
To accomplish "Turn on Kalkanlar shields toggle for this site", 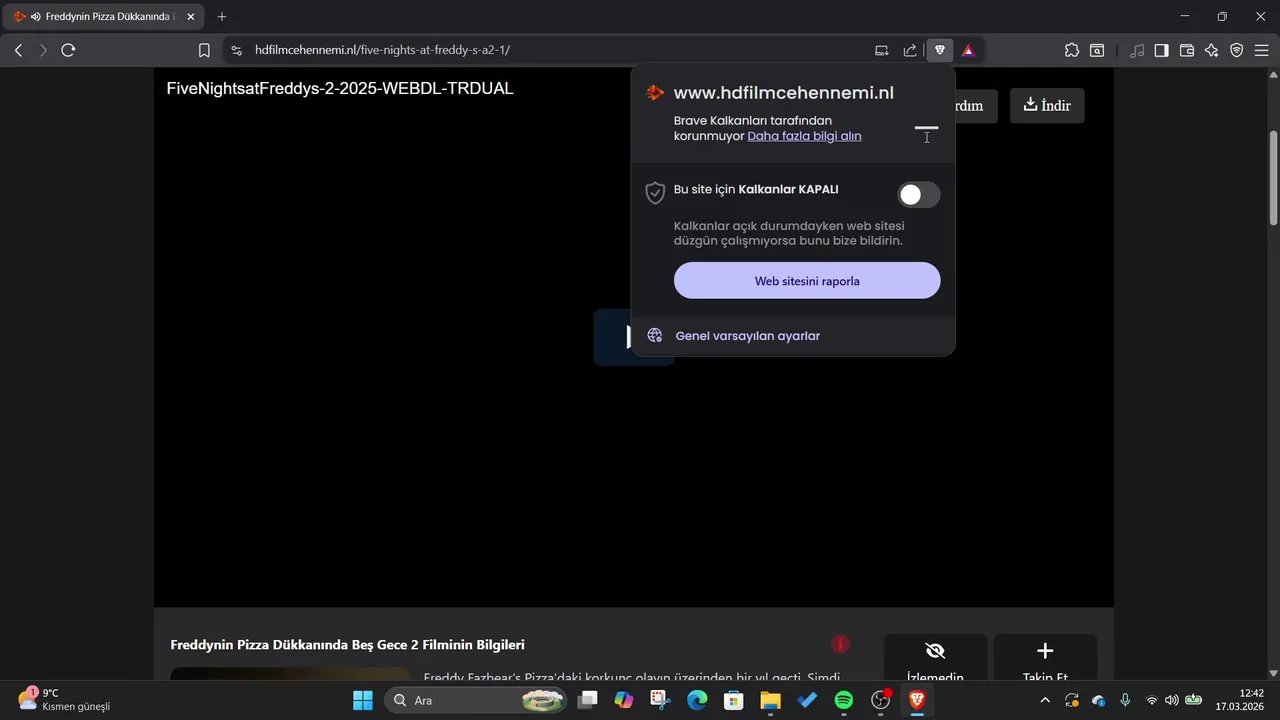I will point(918,195).
